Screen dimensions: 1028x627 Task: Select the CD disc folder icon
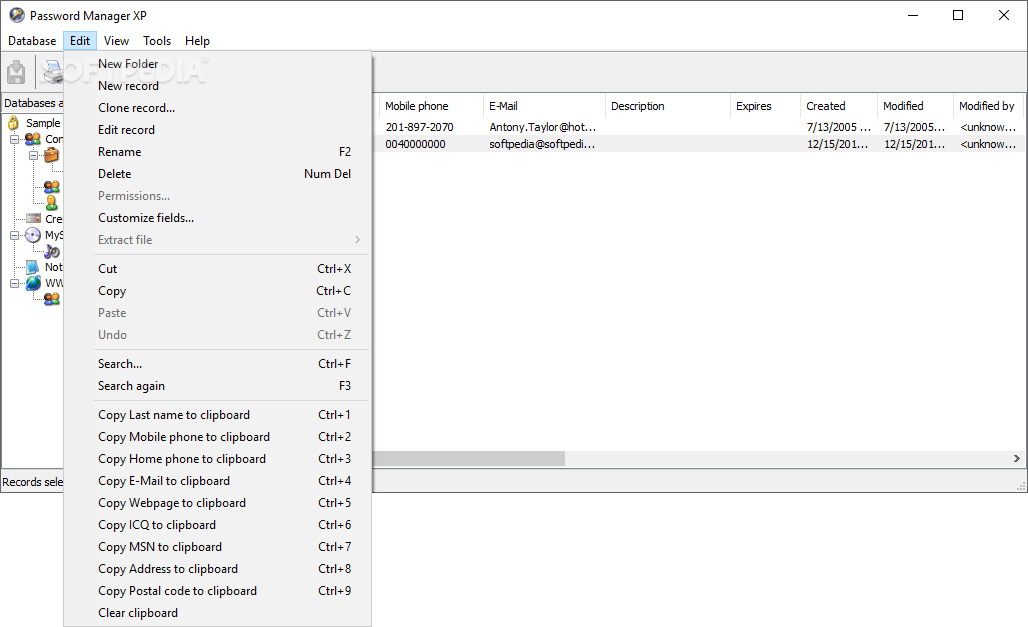pyautogui.click(x=33, y=235)
